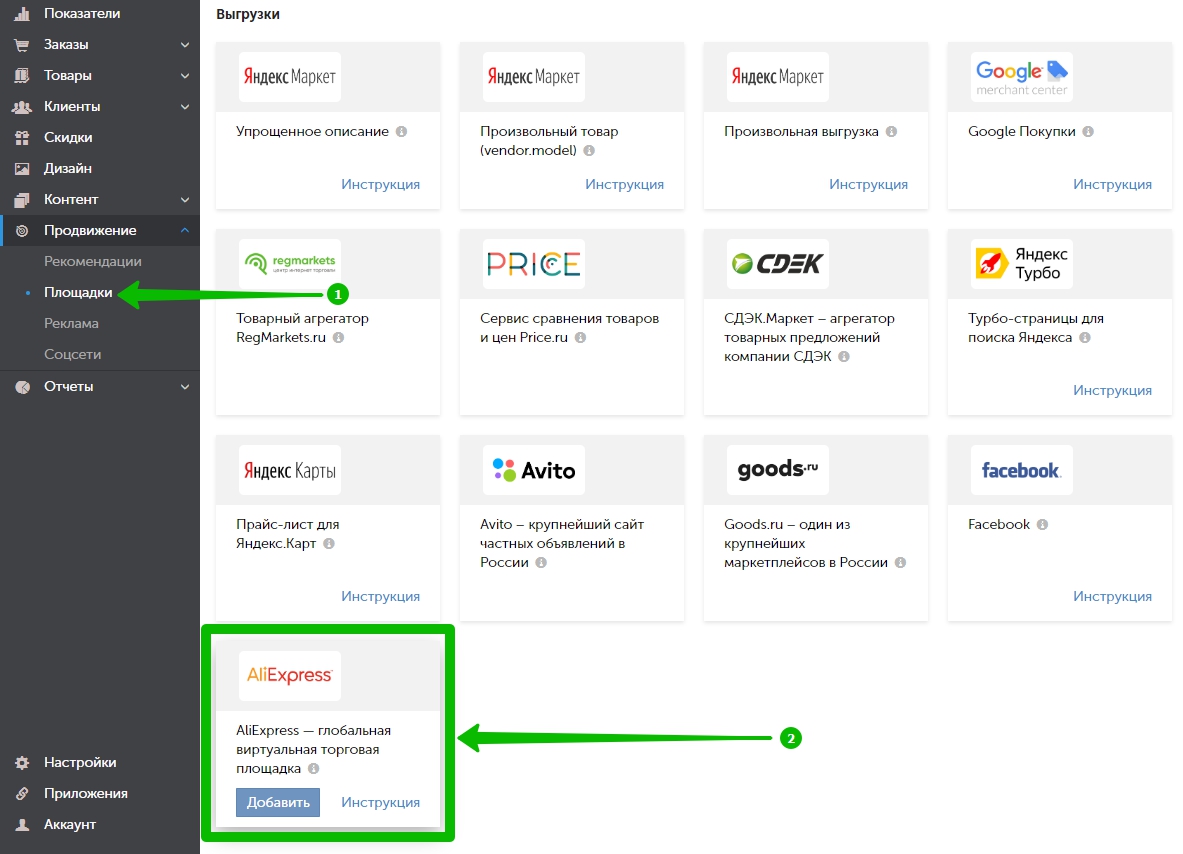Click the facebook logo thumbnail

tap(1022, 470)
